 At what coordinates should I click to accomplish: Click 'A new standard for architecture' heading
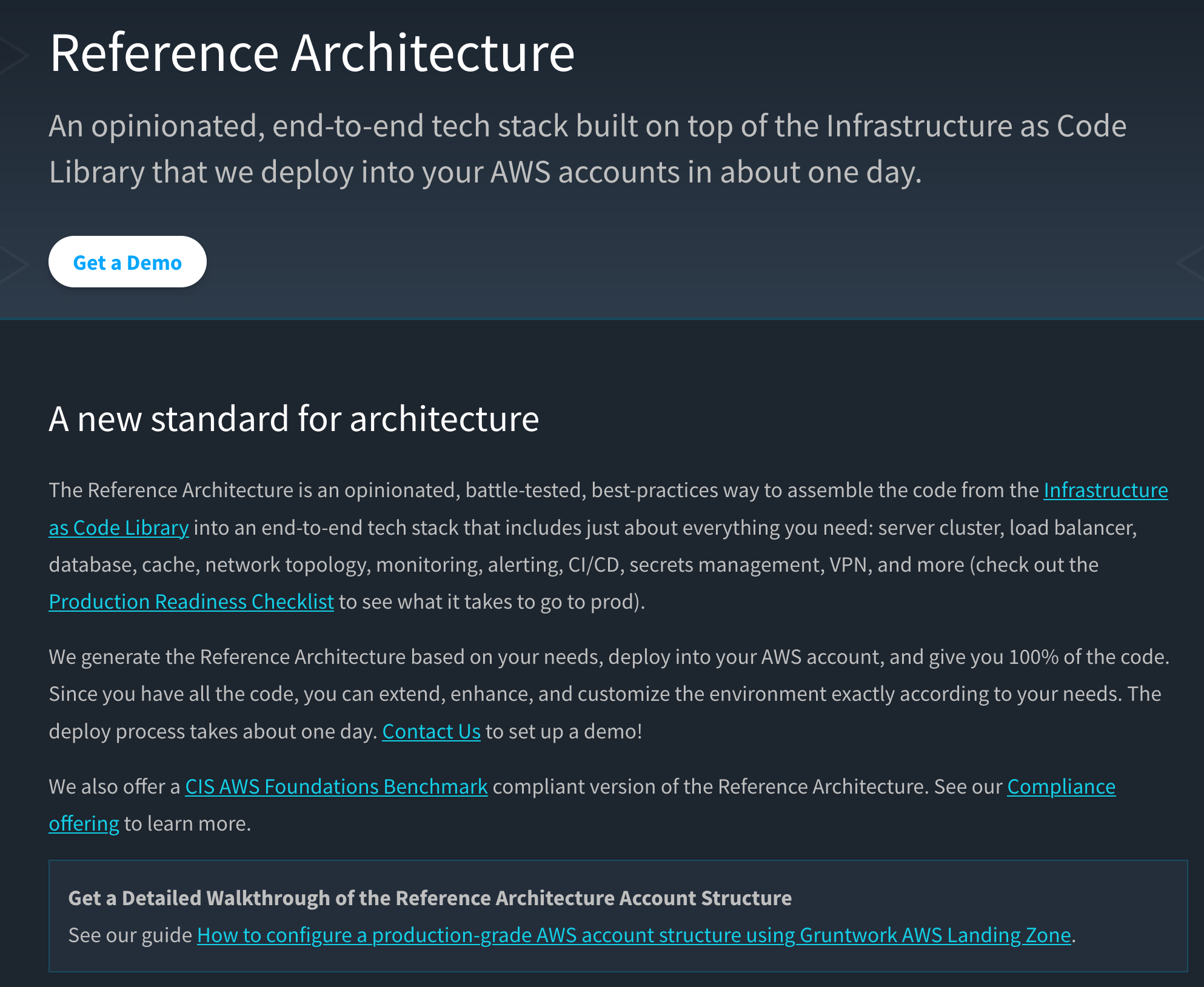(x=293, y=419)
